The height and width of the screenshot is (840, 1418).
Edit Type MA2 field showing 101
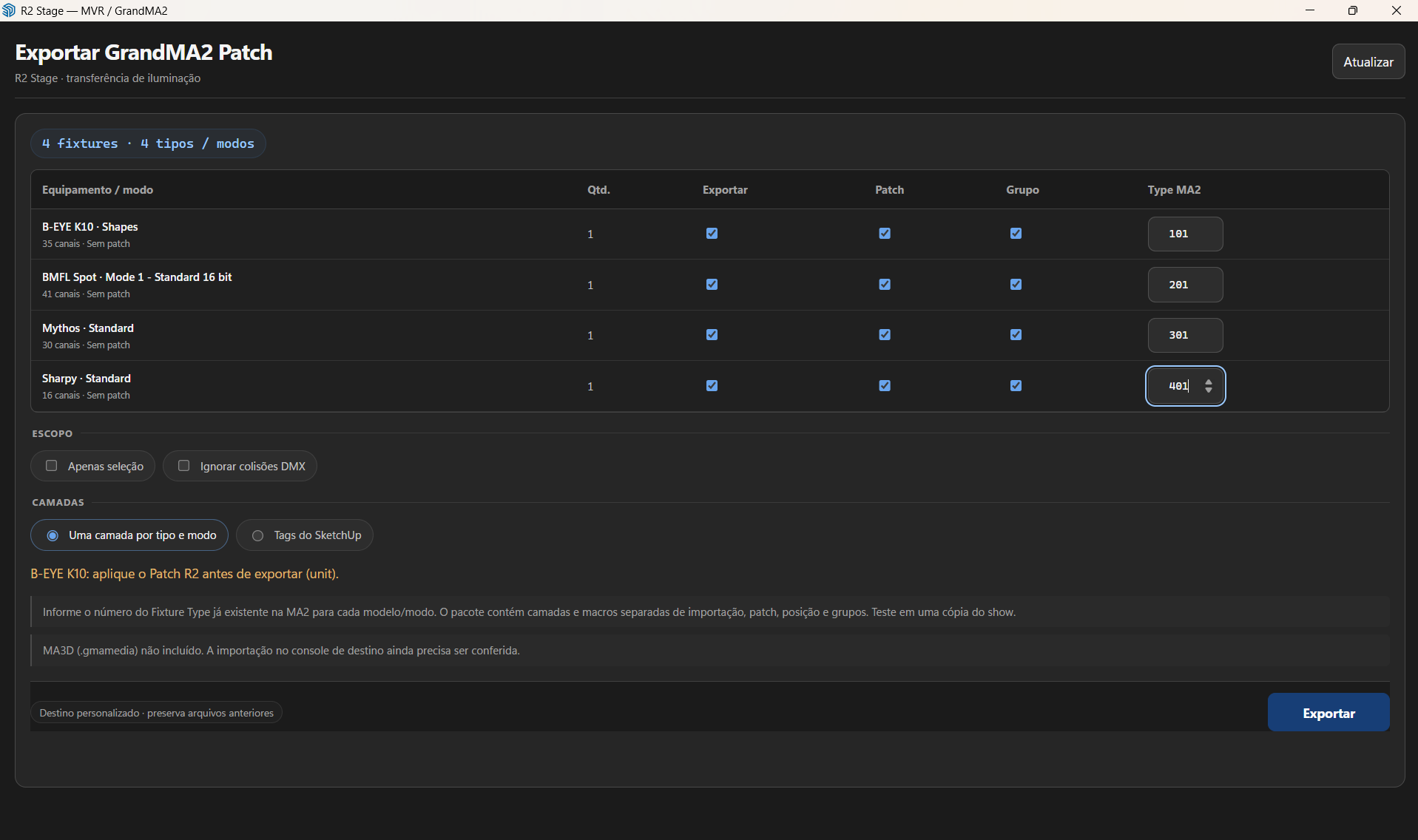(1185, 234)
